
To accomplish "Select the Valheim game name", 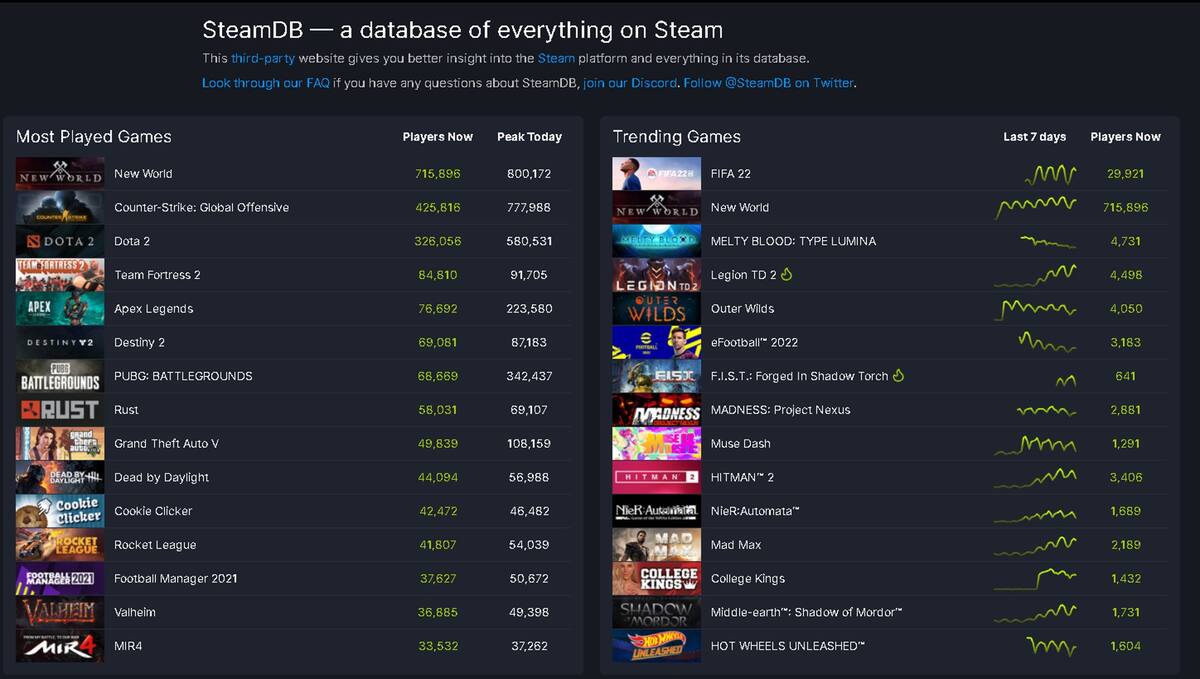I will (135, 612).
